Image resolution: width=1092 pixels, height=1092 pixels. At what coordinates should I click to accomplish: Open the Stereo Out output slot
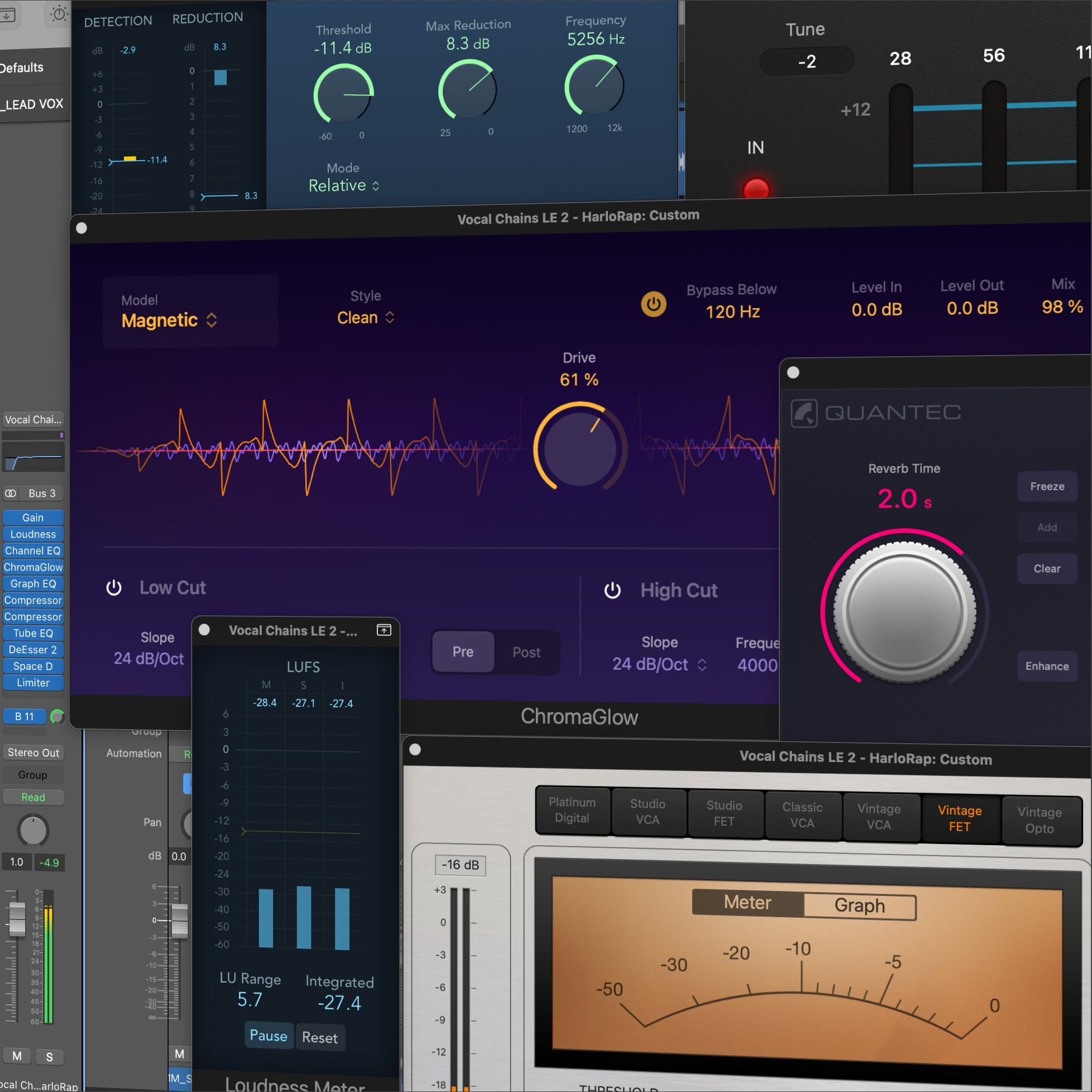(33, 753)
